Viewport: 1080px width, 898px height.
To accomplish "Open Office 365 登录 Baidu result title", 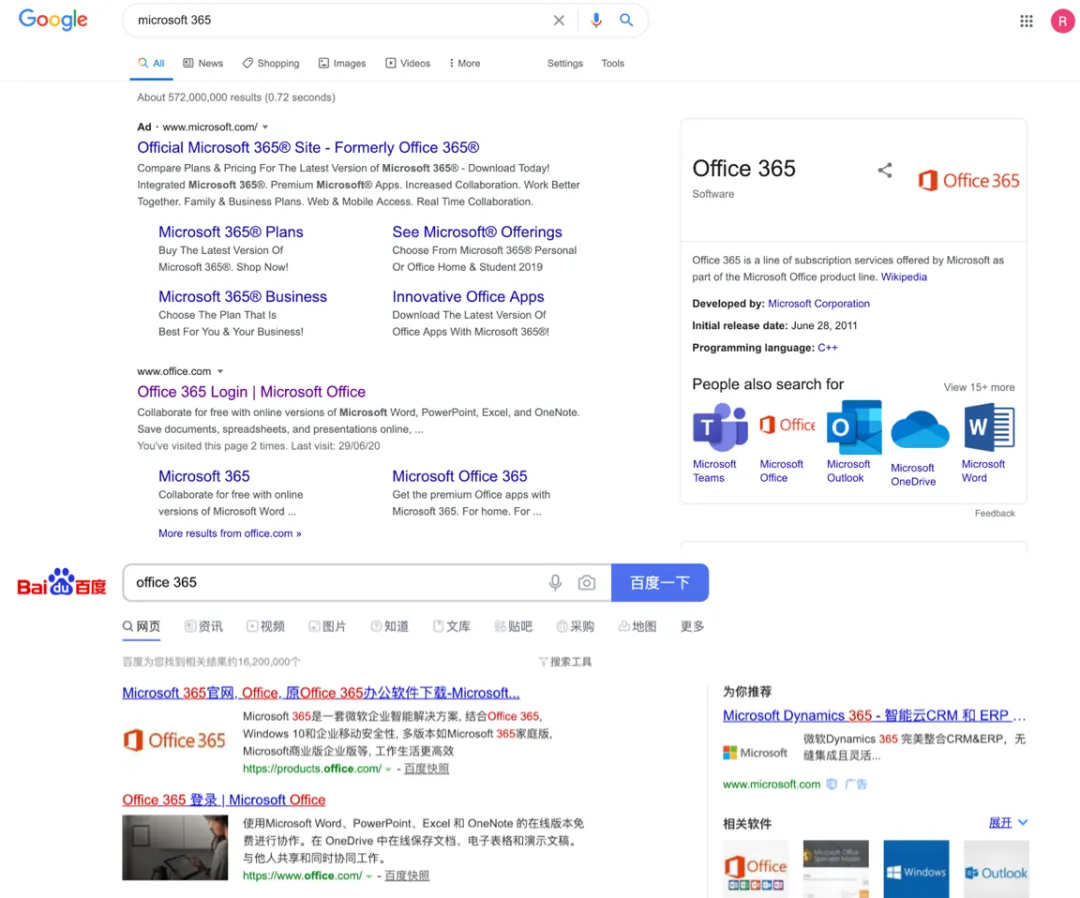I will (224, 800).
